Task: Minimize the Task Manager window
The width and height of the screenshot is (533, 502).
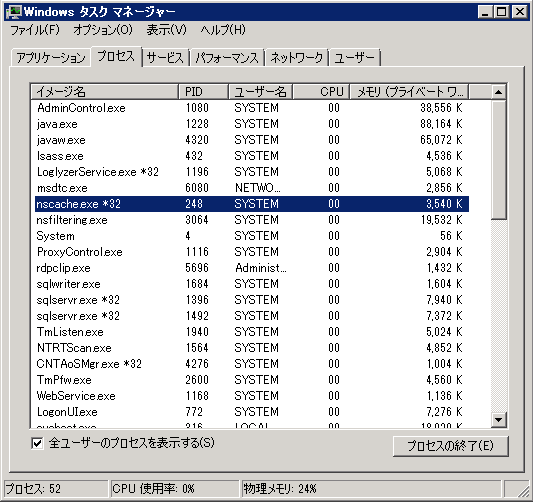Action: [x=485, y=12]
